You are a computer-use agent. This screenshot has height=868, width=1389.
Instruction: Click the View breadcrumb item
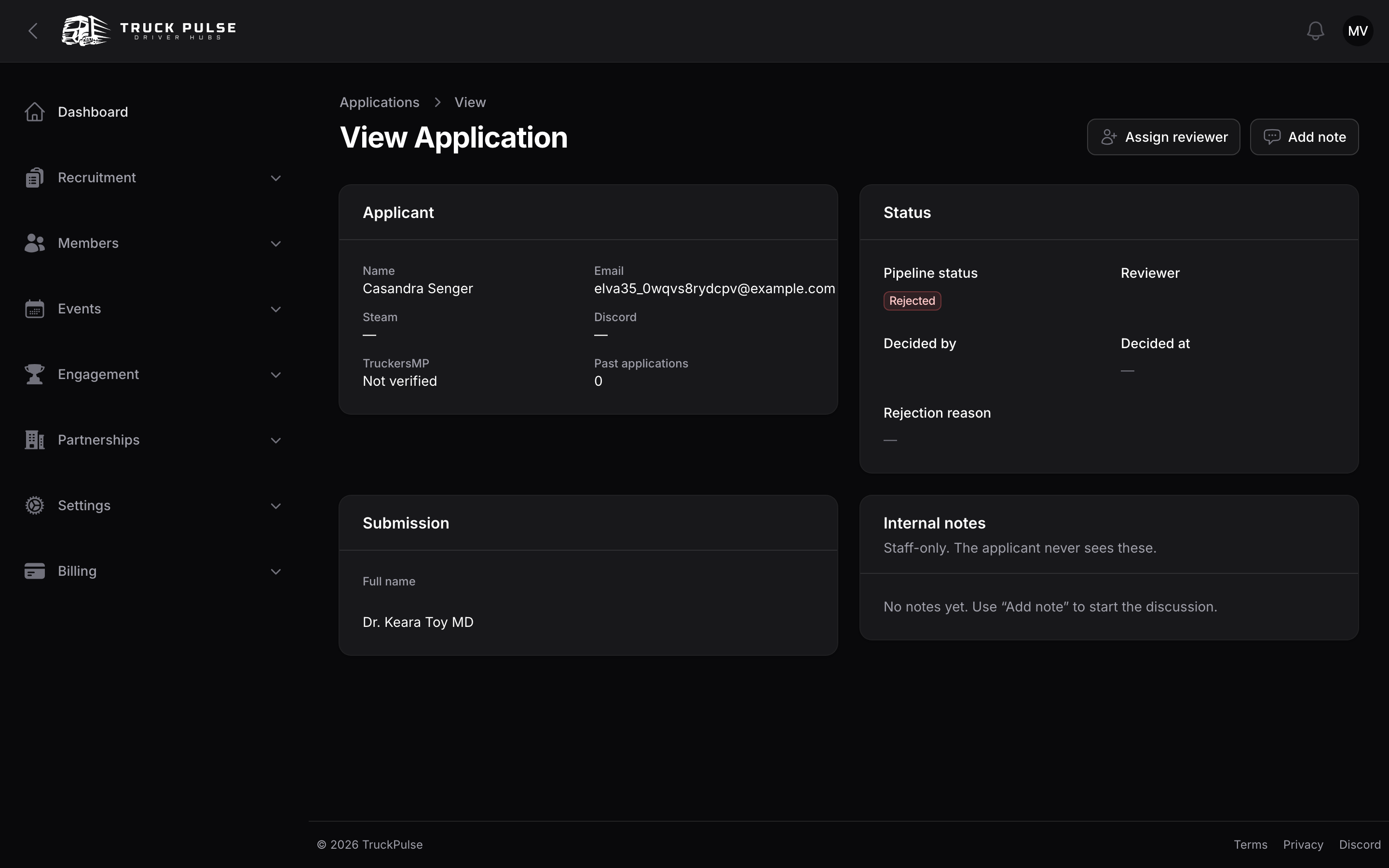coord(470,102)
